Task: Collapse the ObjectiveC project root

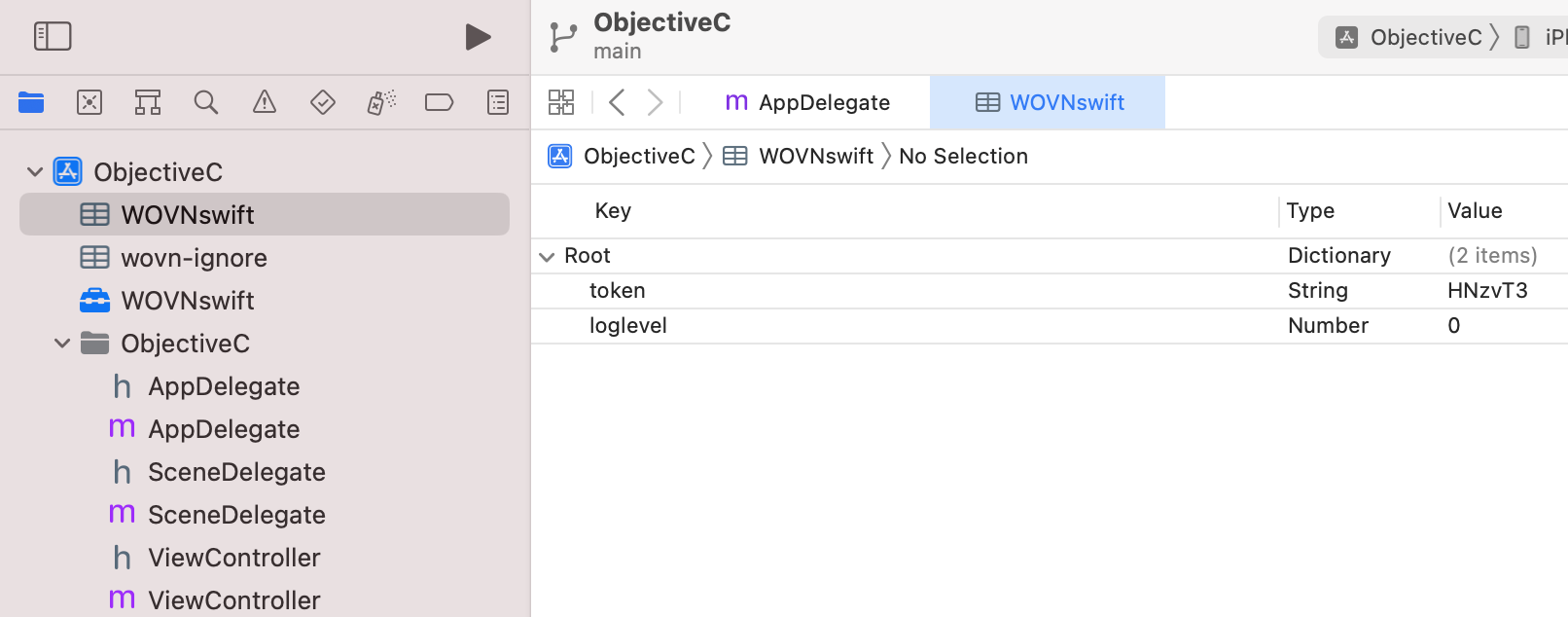Action: coord(35,172)
